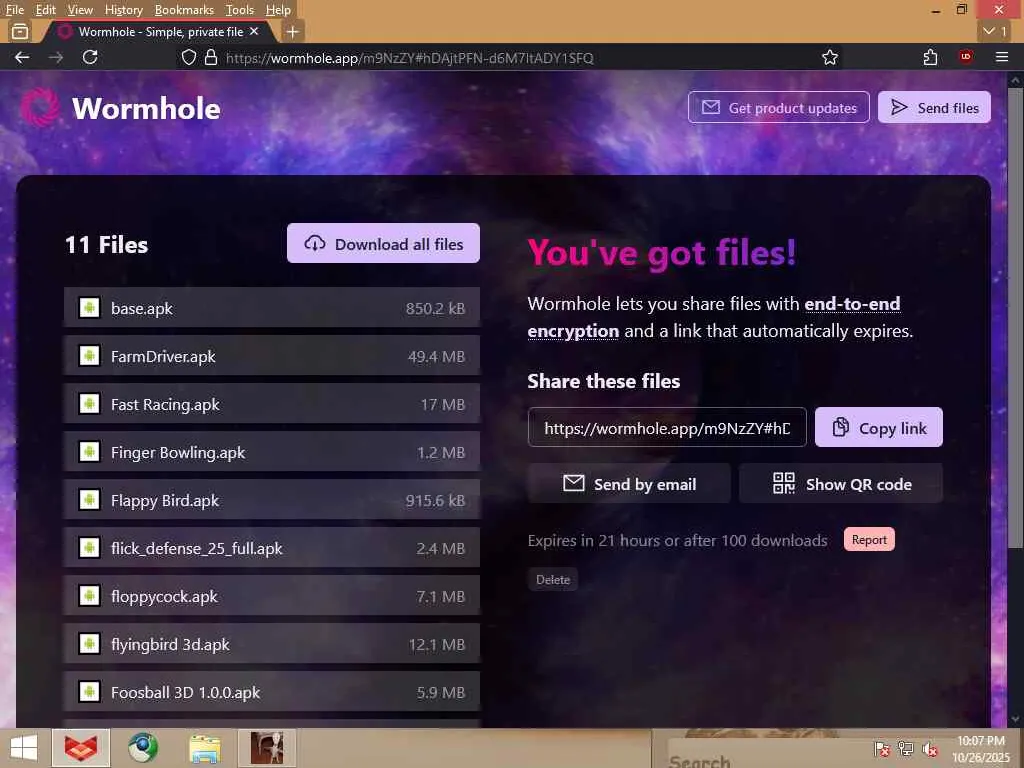Open a new browser tab

point(293,31)
